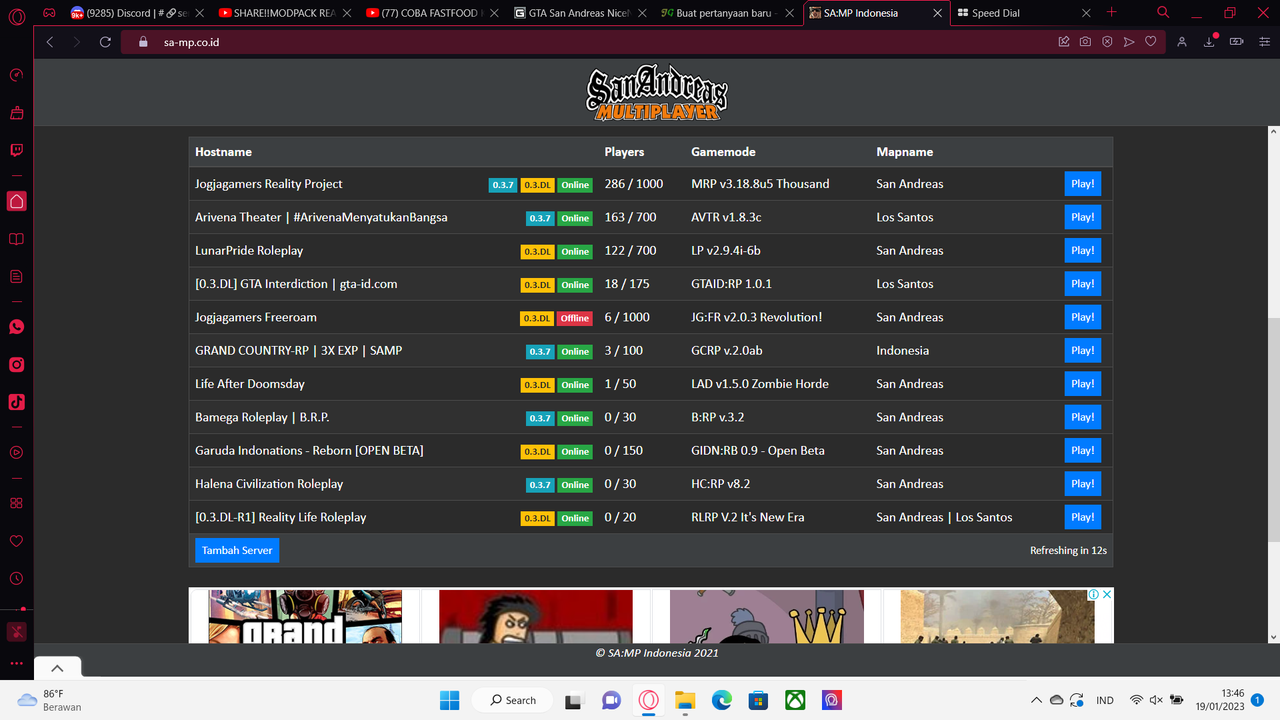
Task: Add page to bookmarks heart icon
Action: (x=1151, y=42)
